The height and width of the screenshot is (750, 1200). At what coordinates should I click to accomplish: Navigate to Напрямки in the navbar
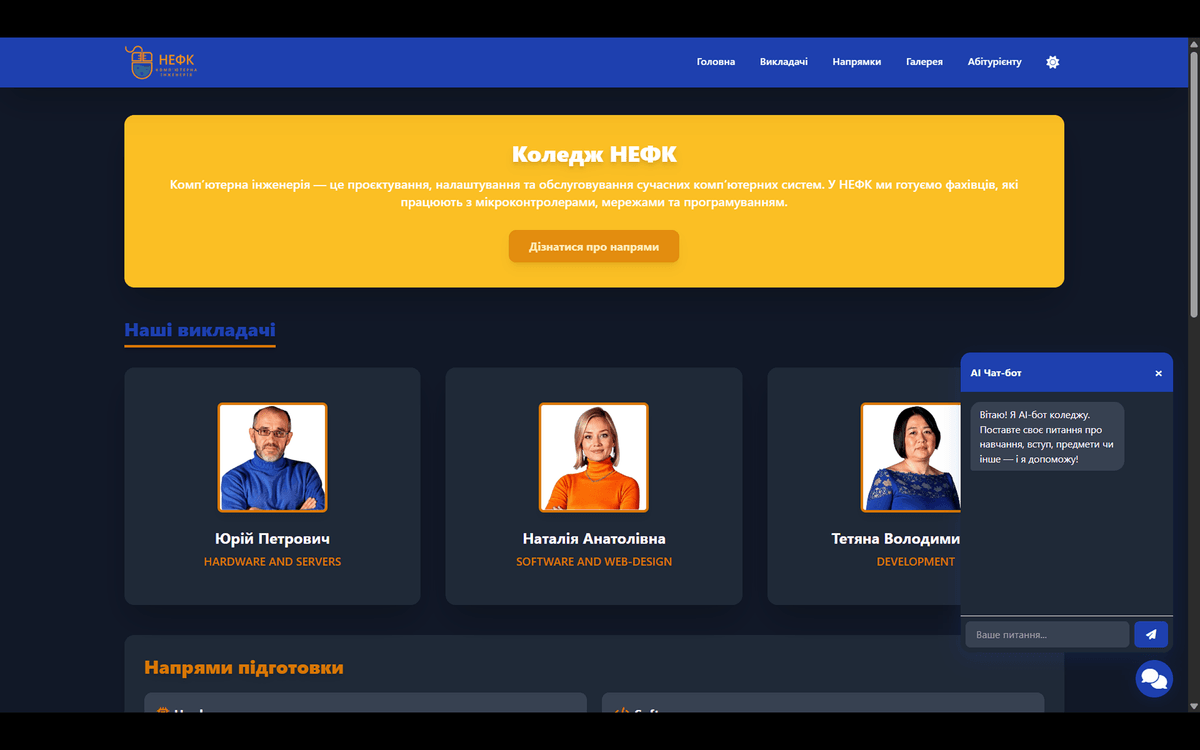856,62
